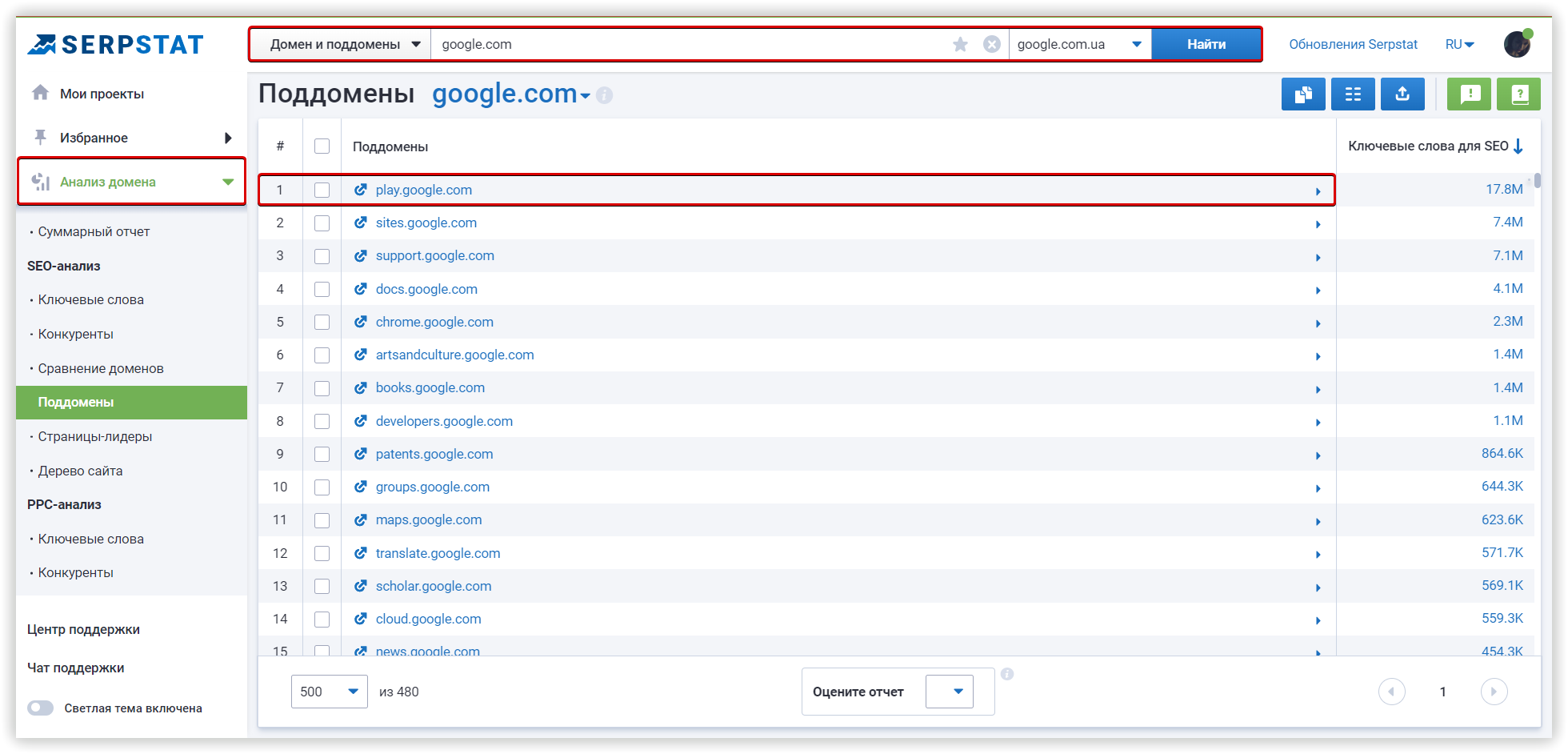Click the table vertical scrollbar thumb
Viewport: 1568px width, 754px height.
pos(1538,181)
